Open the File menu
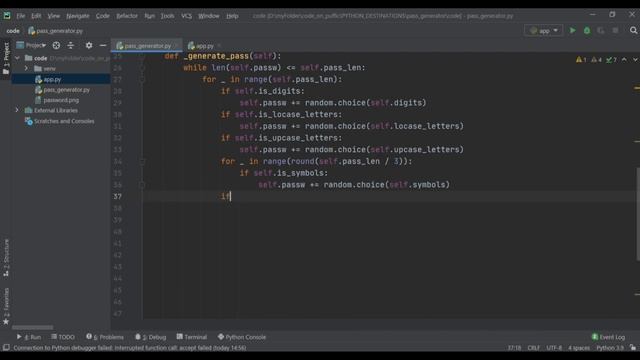This screenshot has width=640, height=360. click(x=20, y=16)
